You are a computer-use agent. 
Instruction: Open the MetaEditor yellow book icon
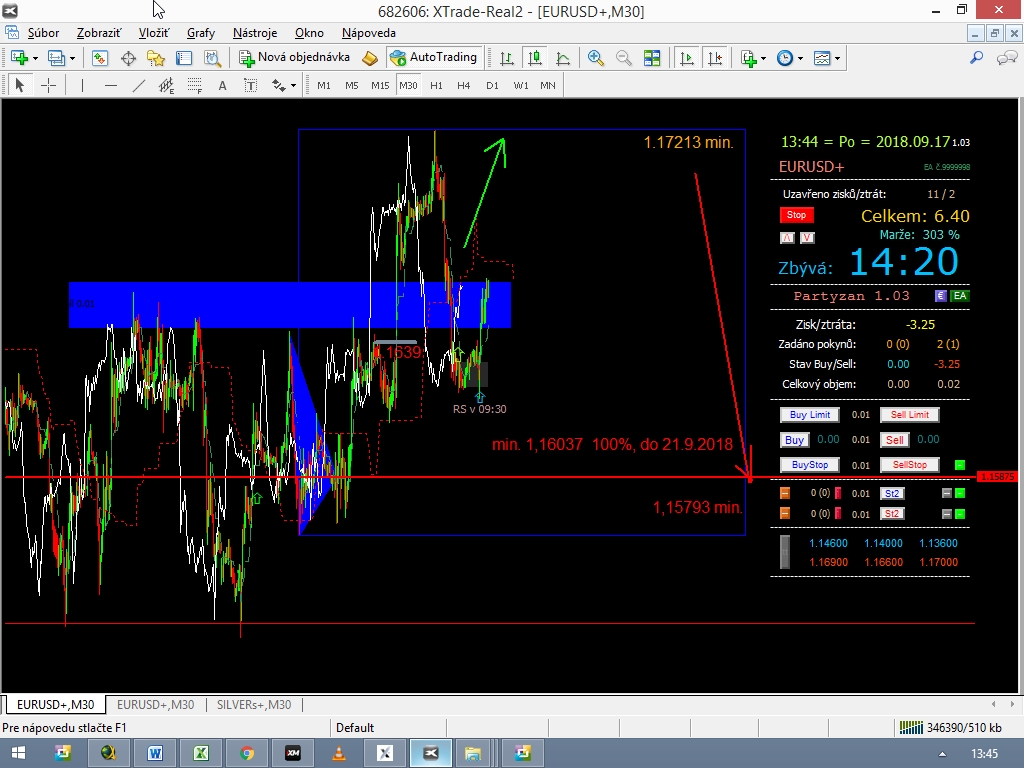pos(370,58)
